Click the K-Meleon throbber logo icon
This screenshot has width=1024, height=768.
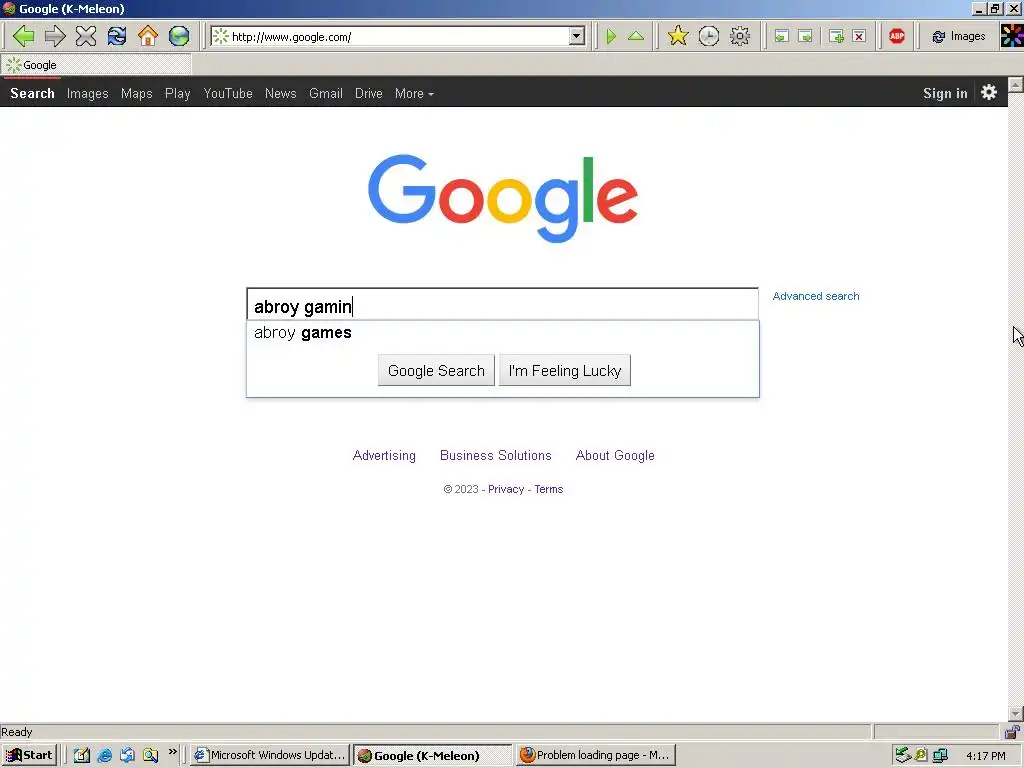tap(1012, 36)
